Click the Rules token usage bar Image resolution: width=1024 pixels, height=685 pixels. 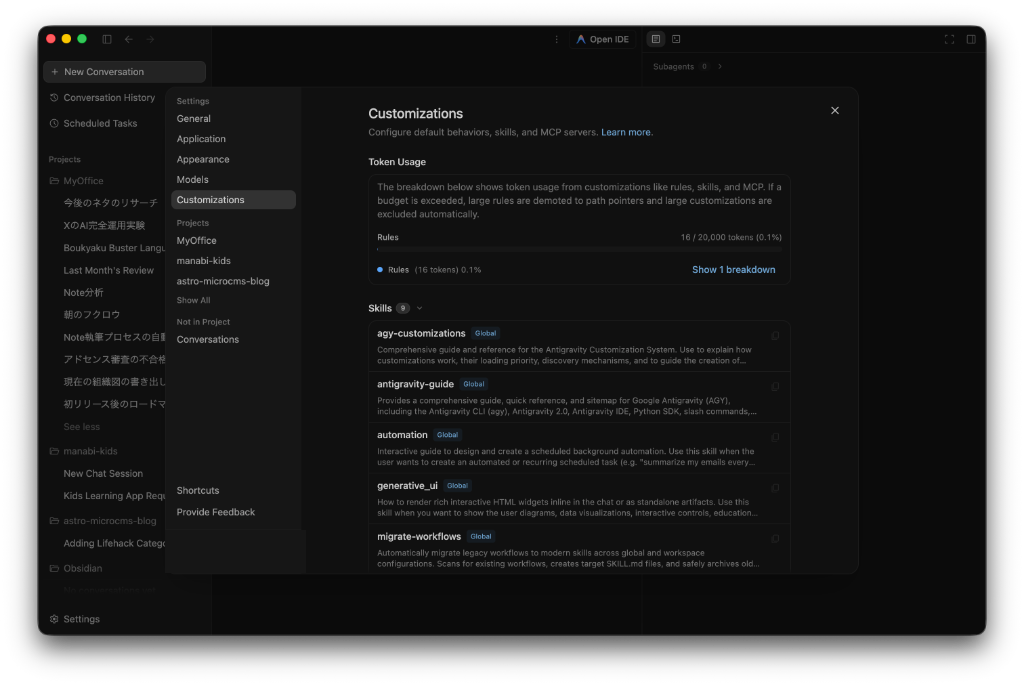[579, 249]
